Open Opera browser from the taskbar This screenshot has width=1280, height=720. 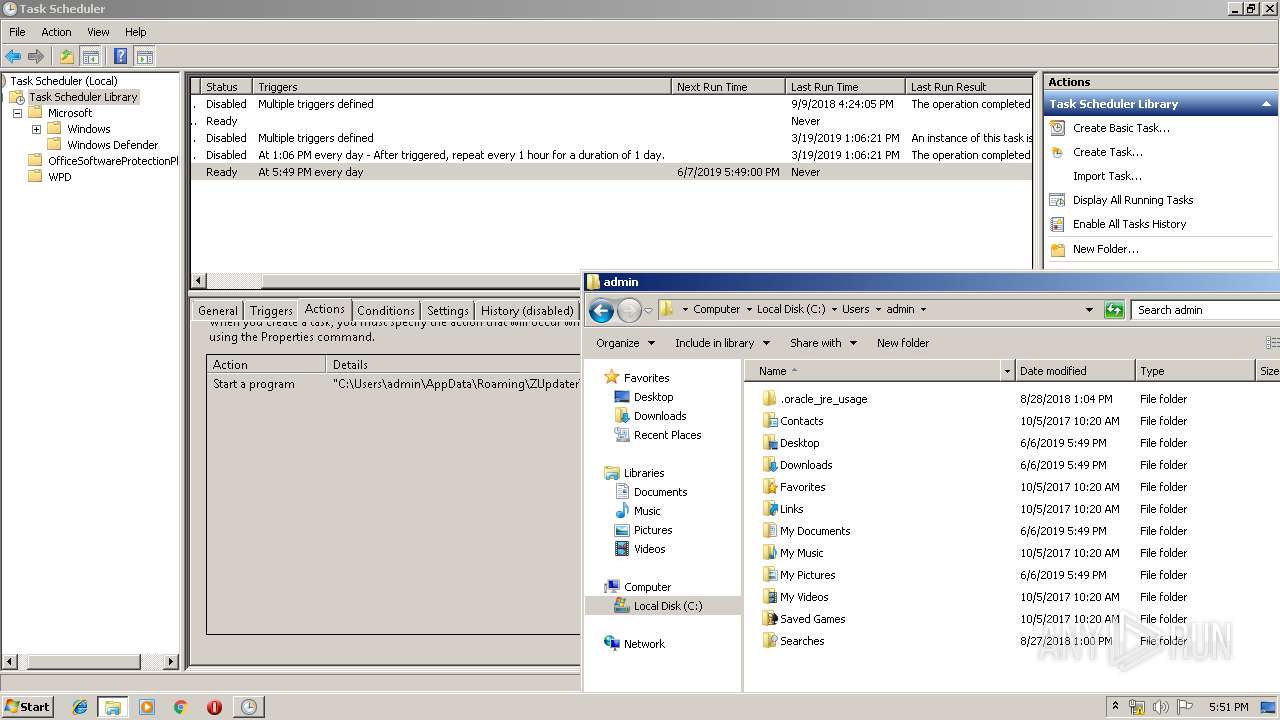point(214,707)
